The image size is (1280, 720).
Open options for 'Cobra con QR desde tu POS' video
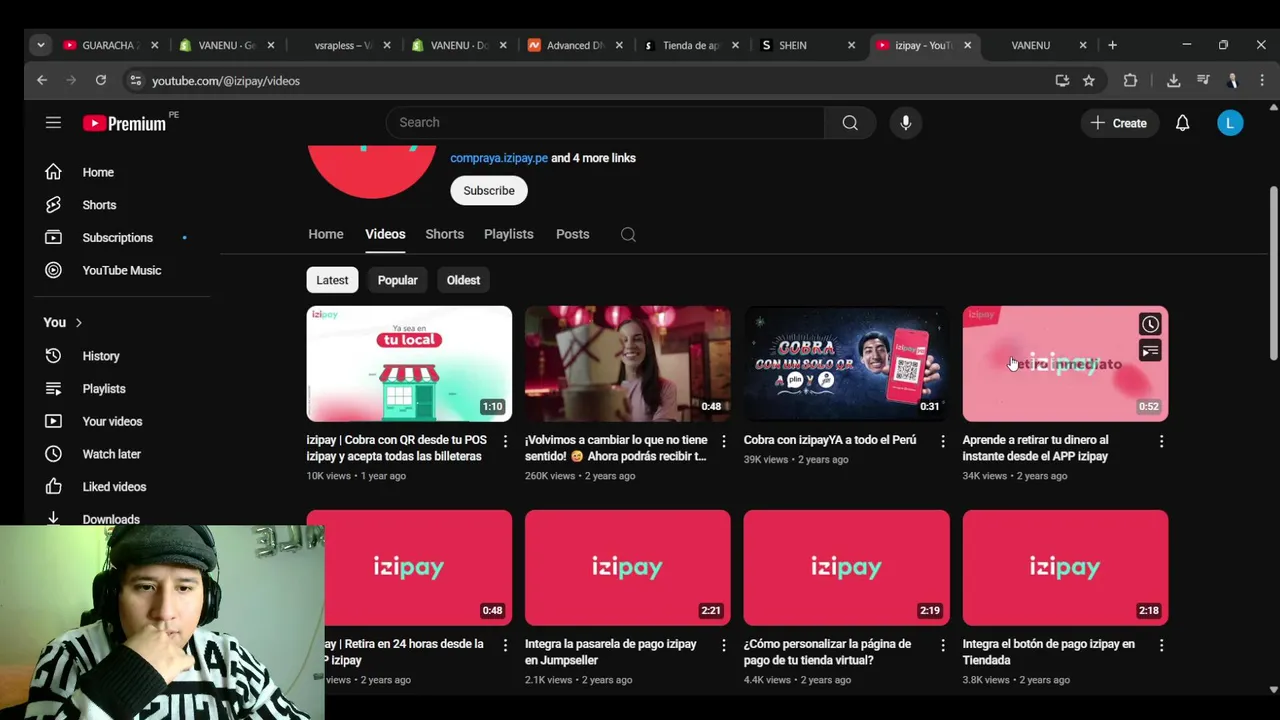(505, 441)
